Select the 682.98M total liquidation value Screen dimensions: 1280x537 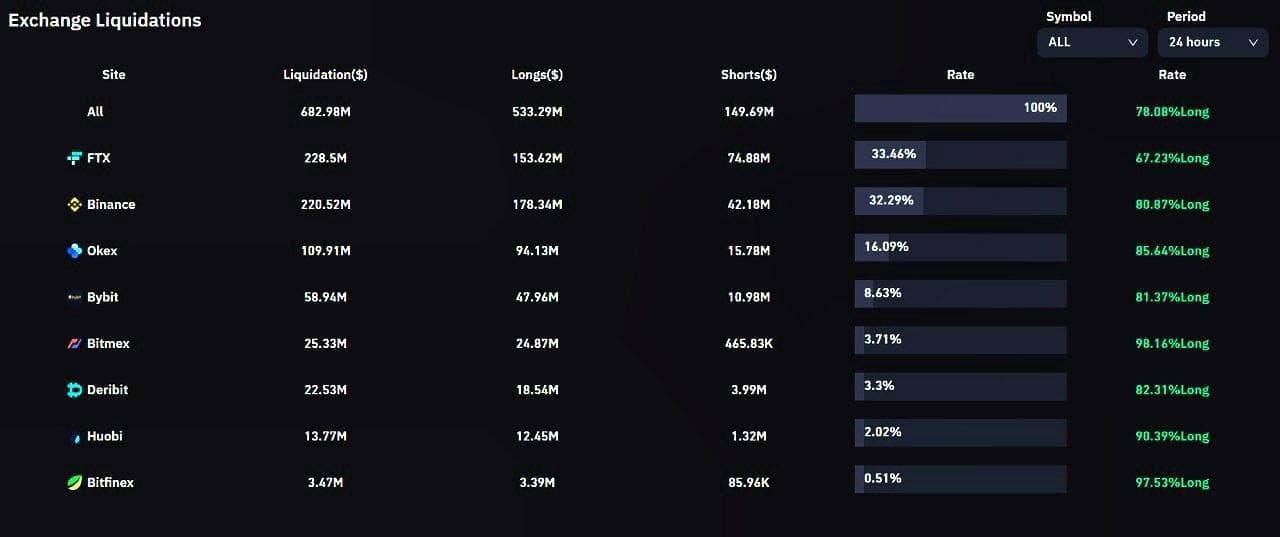(326, 112)
